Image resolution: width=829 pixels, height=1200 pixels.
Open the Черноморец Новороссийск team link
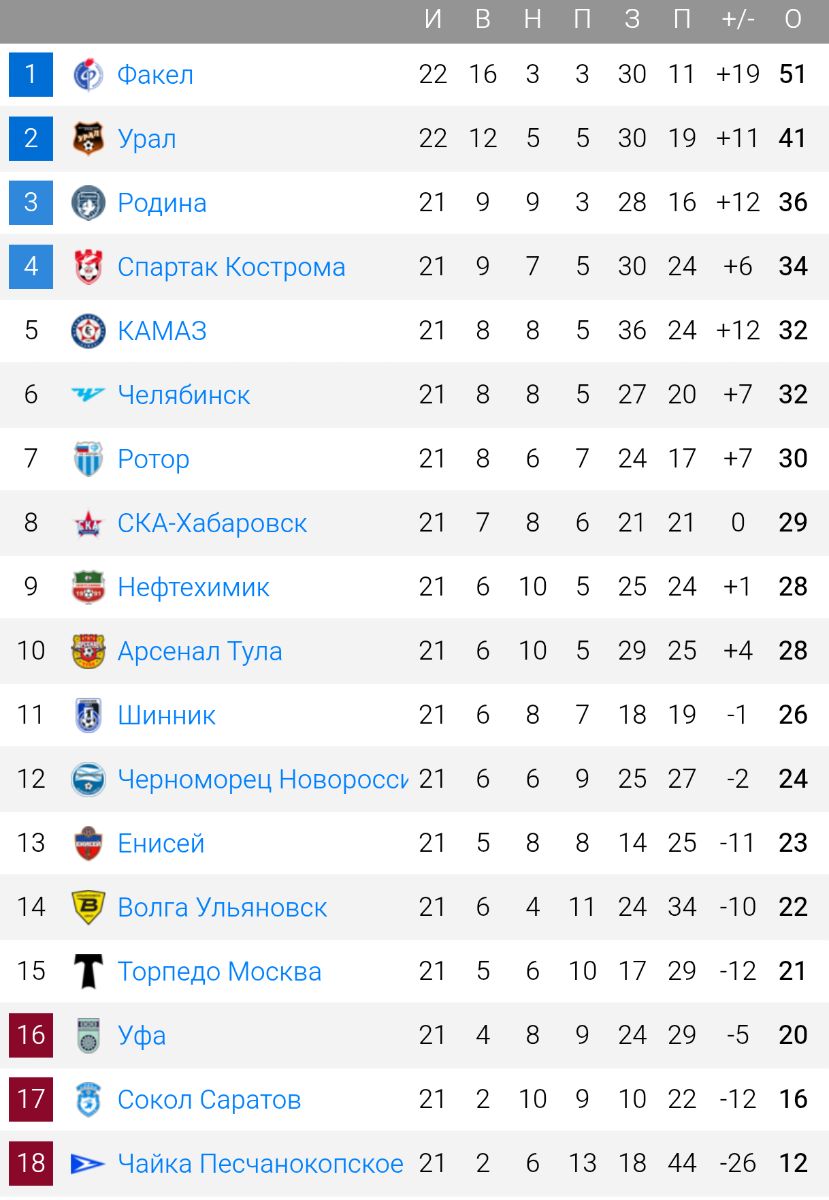tap(263, 779)
